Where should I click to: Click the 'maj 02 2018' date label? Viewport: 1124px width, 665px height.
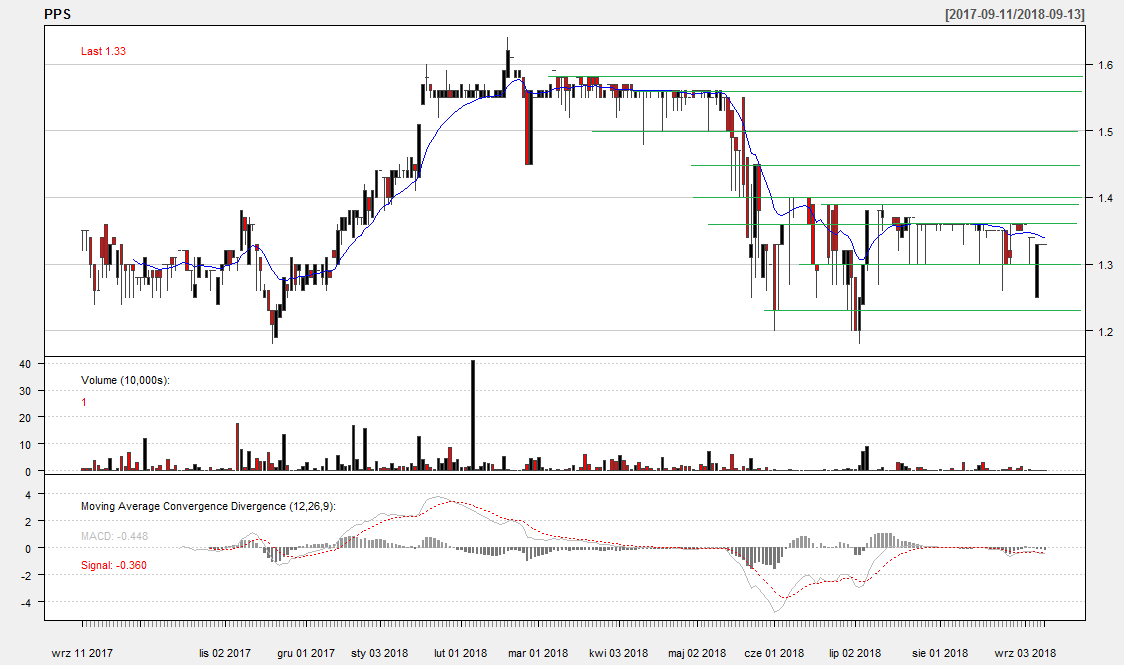click(697, 653)
